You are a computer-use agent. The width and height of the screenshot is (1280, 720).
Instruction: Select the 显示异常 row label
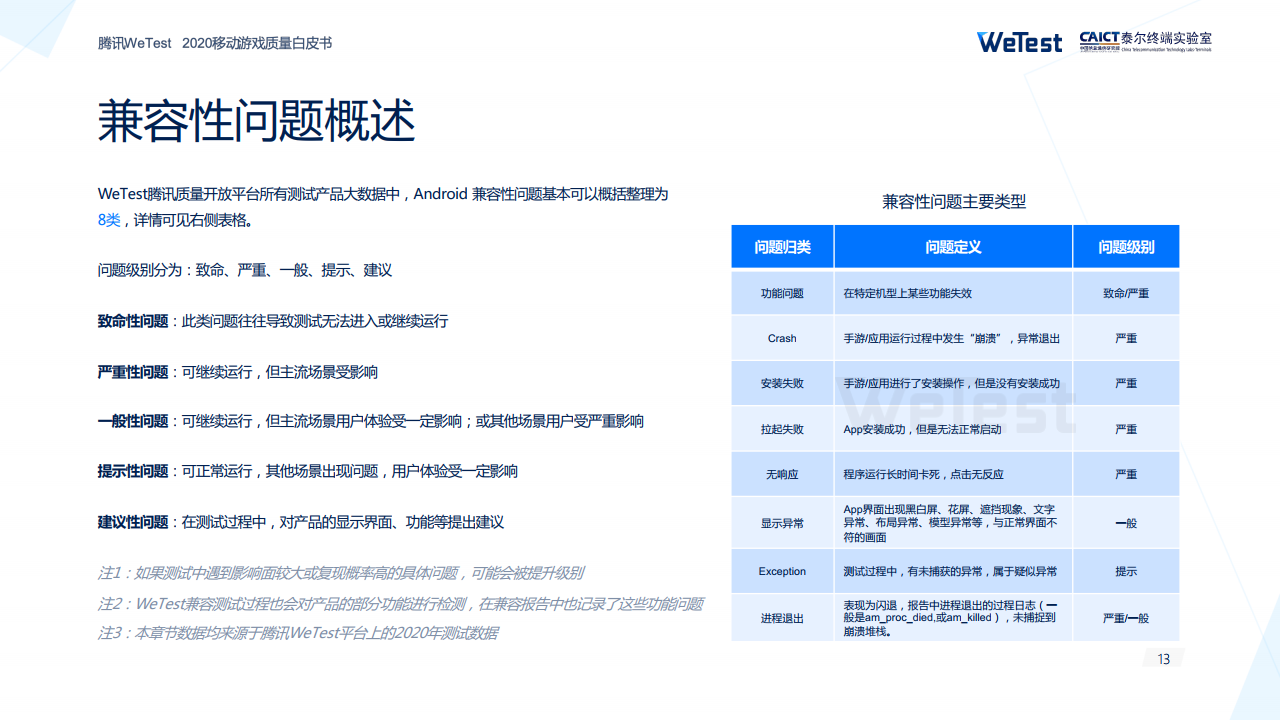coord(782,522)
